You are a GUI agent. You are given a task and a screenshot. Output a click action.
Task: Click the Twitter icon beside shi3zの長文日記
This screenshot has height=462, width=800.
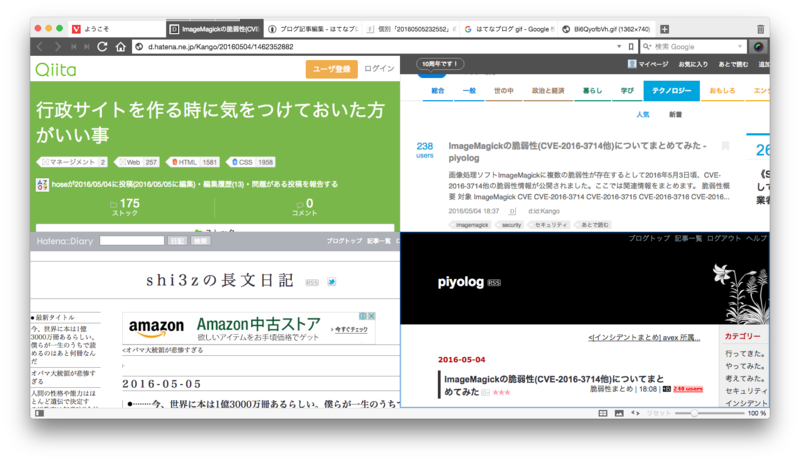tap(332, 281)
